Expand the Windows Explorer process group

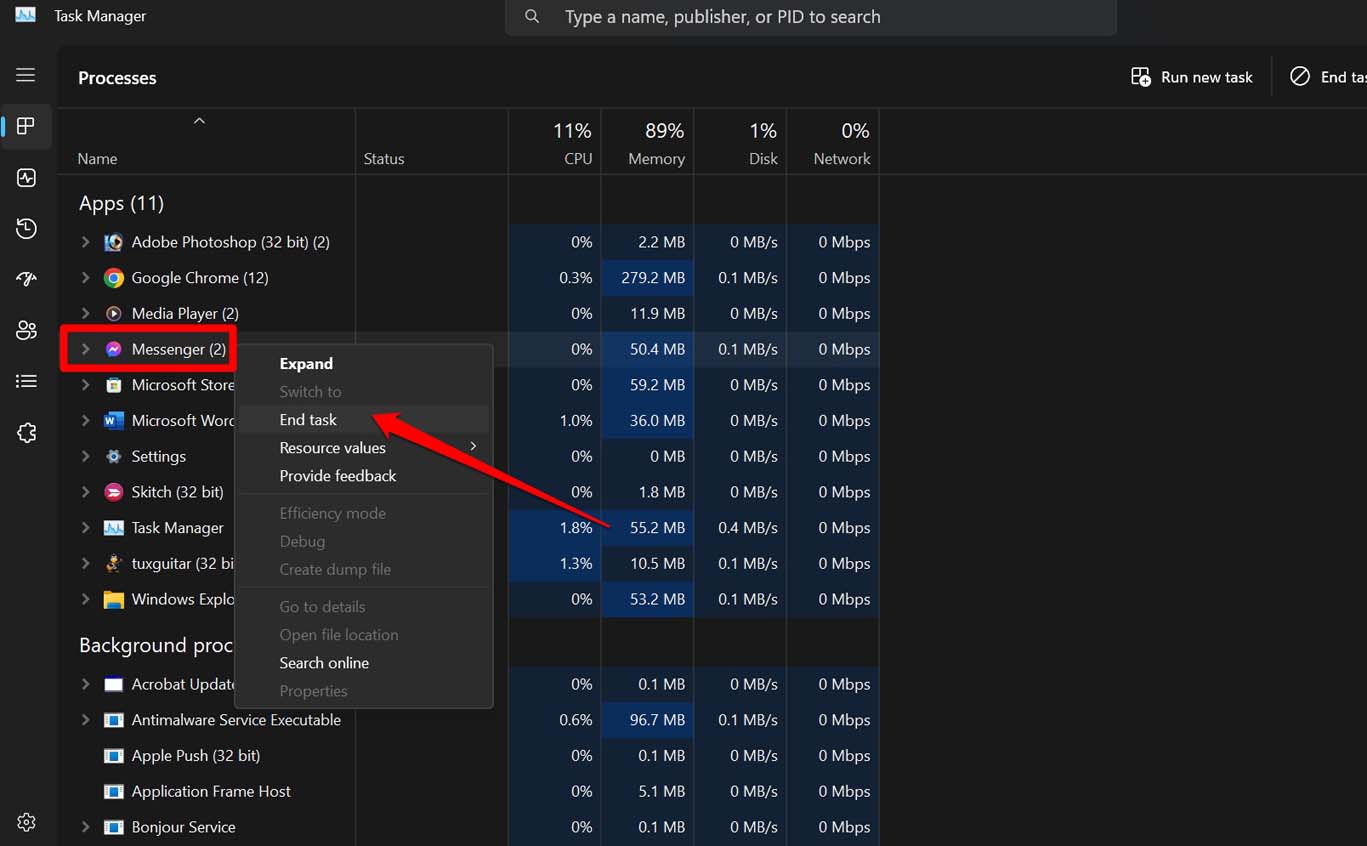(85, 599)
